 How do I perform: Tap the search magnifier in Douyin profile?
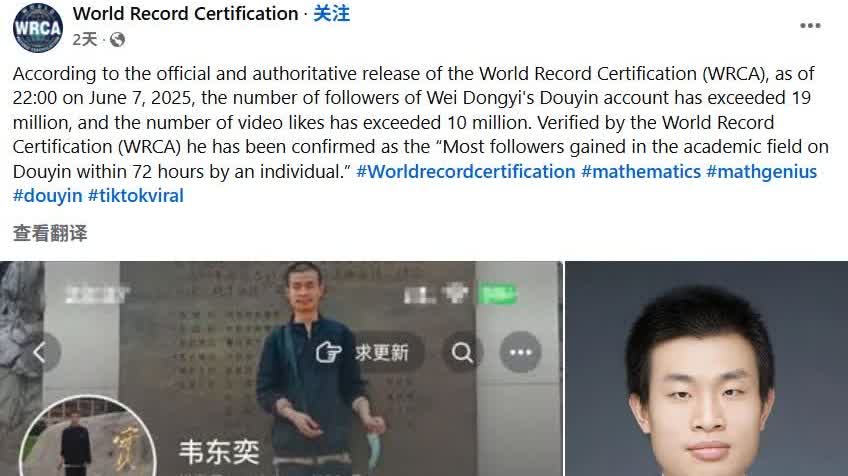(462, 353)
